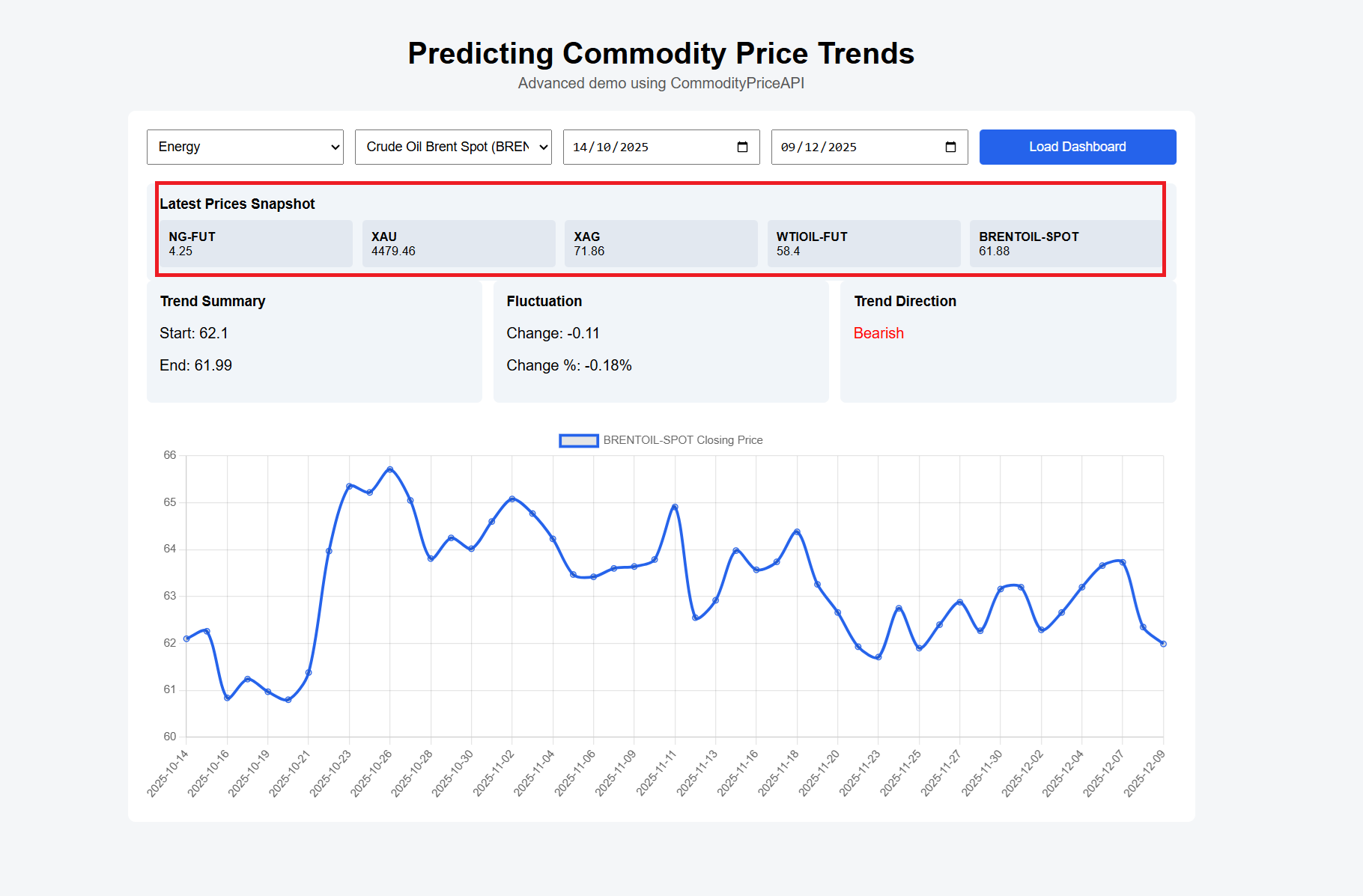Image resolution: width=1363 pixels, height=896 pixels.
Task: Select the NG-FUT price card
Action: [x=255, y=243]
